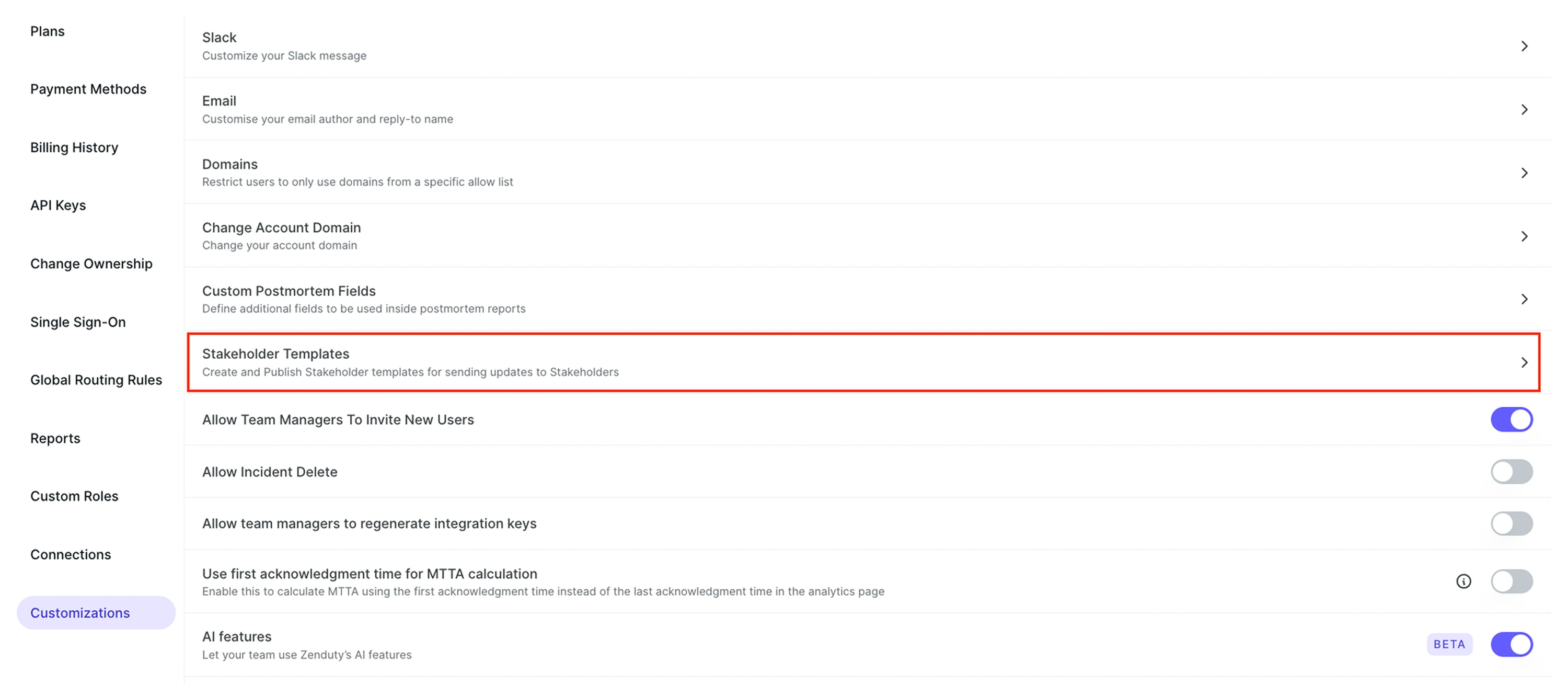Open Global Routing Rules settings
This screenshot has height=685, width=1568.
tap(96, 379)
